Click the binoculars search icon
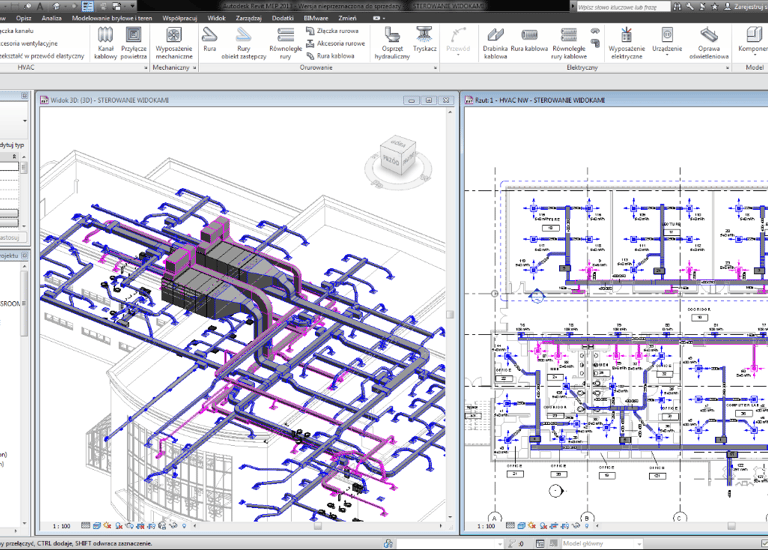The width and height of the screenshot is (768, 550). coord(677,6)
